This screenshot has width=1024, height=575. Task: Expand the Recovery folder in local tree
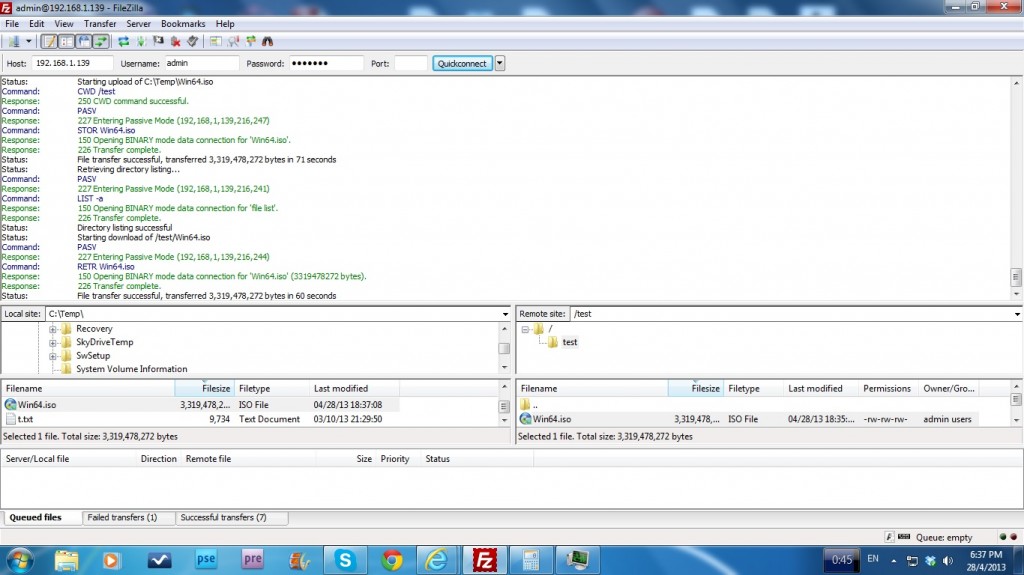53,329
